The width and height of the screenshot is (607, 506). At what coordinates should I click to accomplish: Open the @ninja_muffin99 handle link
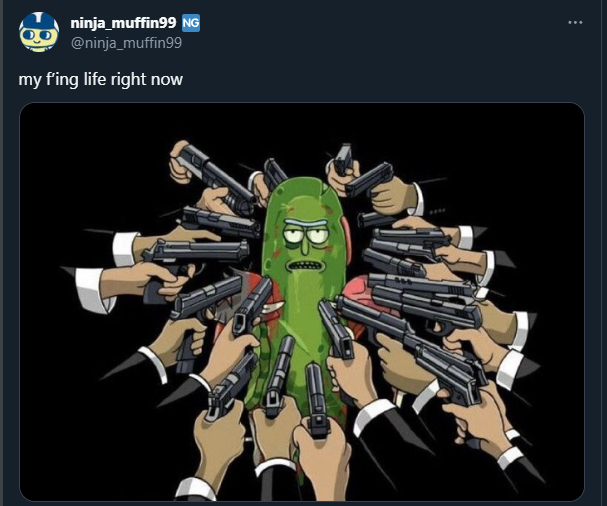coord(126,43)
